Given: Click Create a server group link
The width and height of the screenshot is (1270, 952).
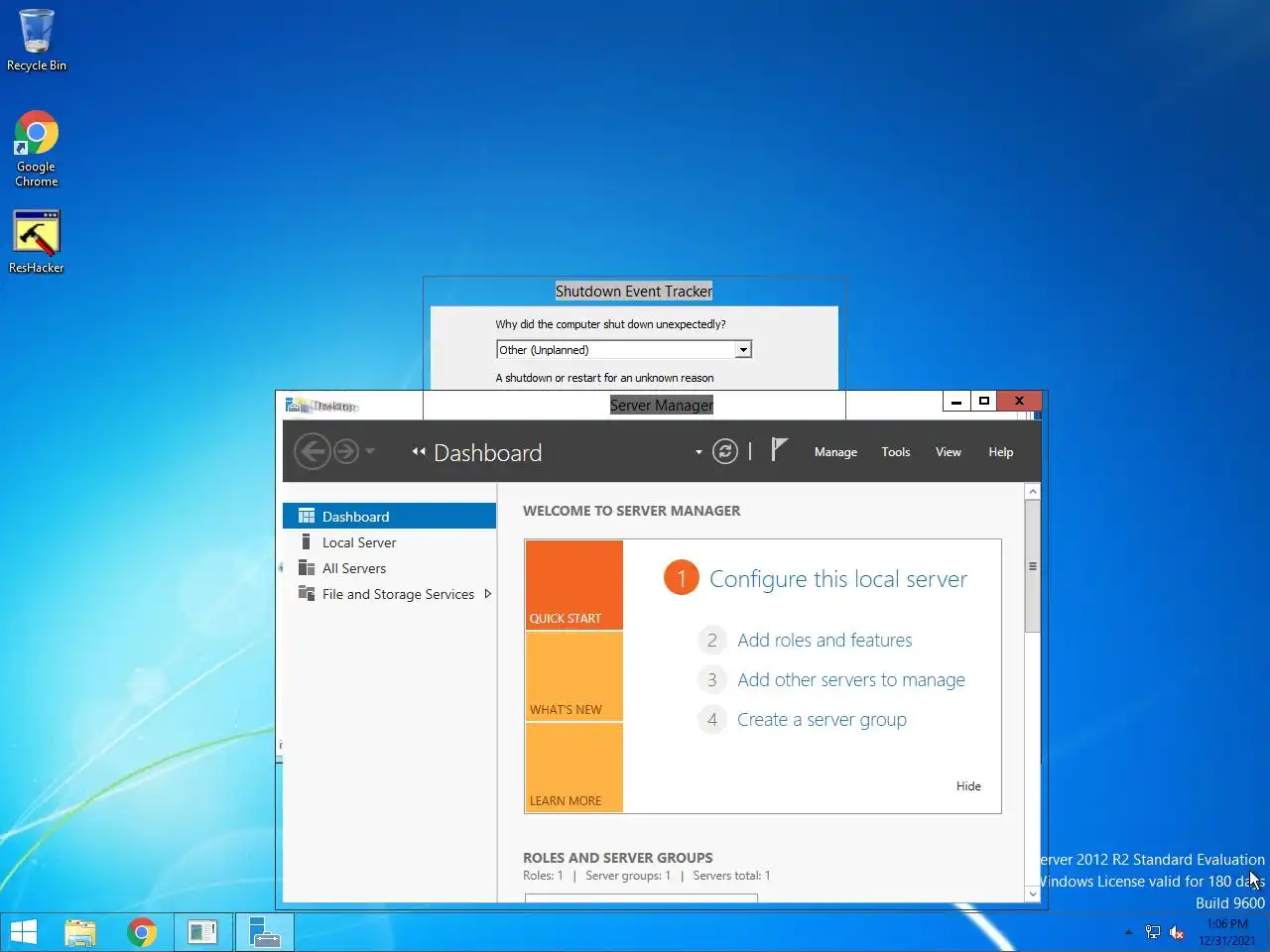Looking at the screenshot, I should 822,720.
